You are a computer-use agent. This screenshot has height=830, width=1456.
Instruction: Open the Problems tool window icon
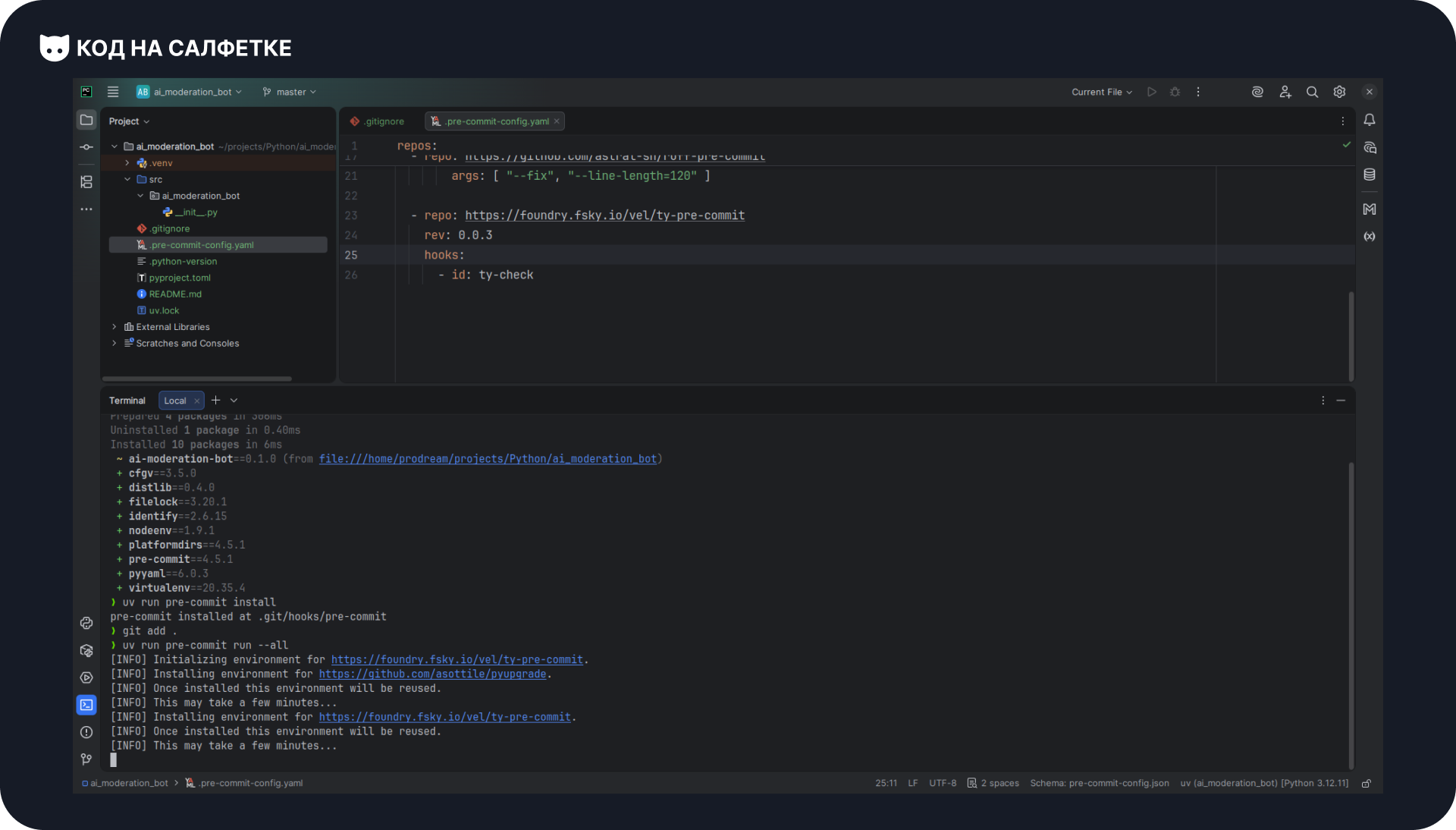86,732
